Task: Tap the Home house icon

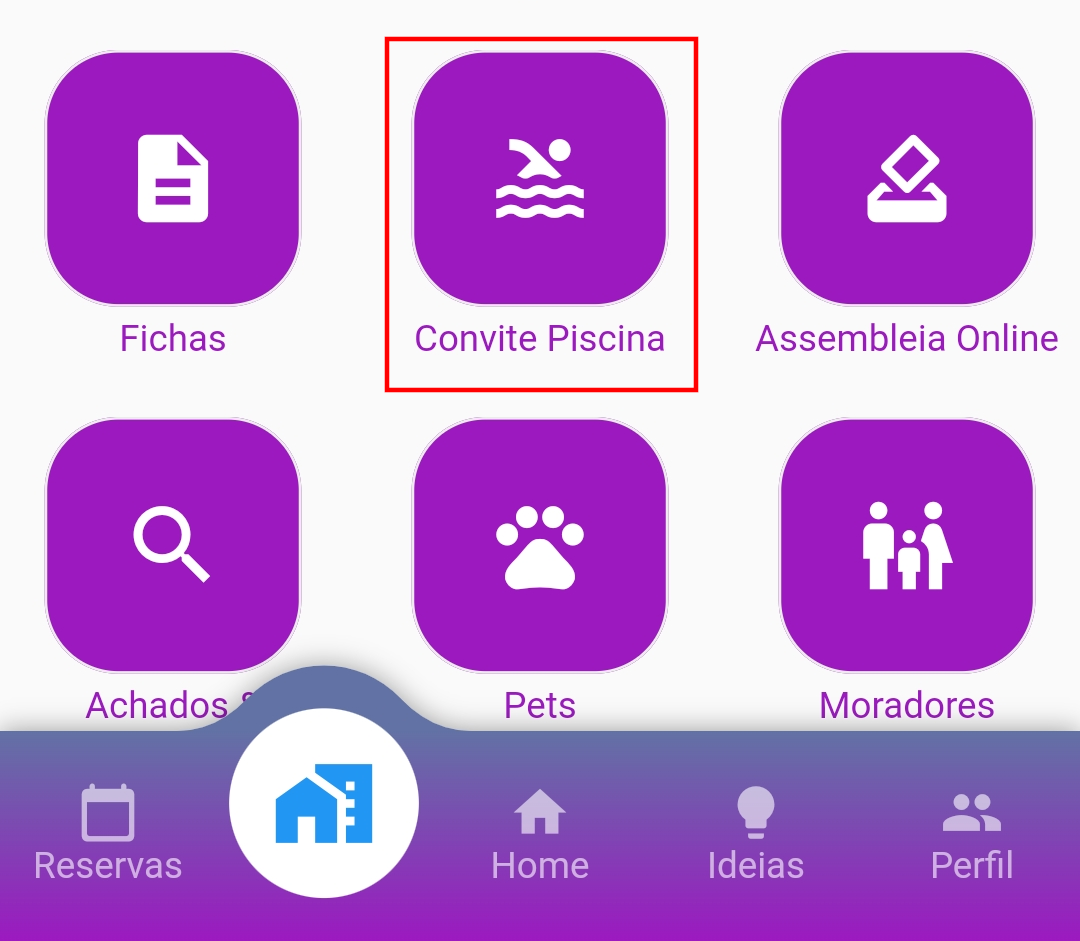Action: pos(540,811)
